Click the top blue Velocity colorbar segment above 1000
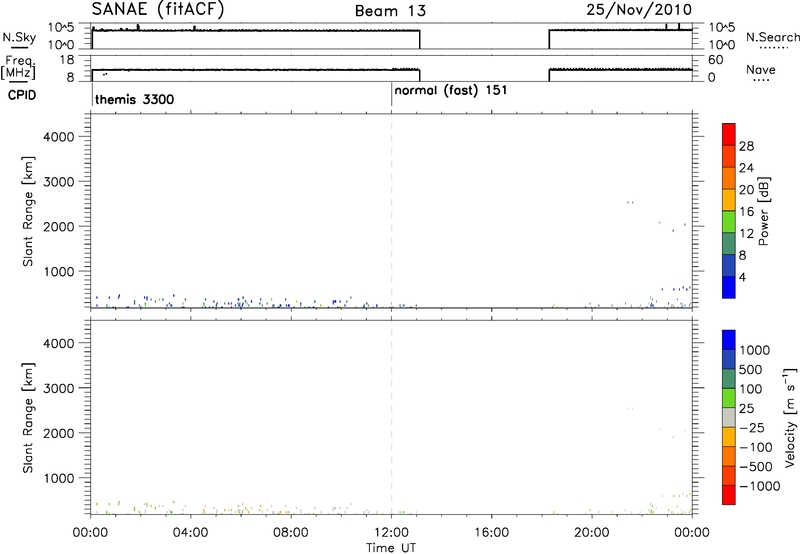800x554 pixels. 729,340
